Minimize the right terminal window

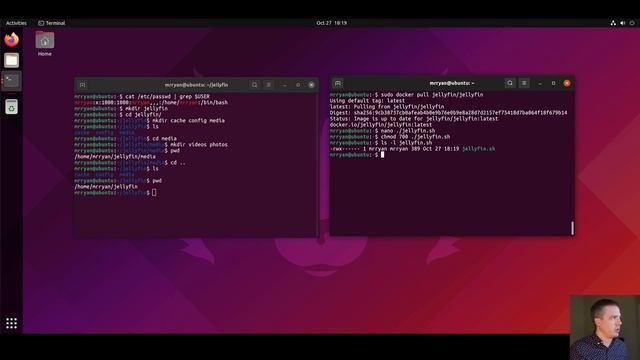point(540,83)
